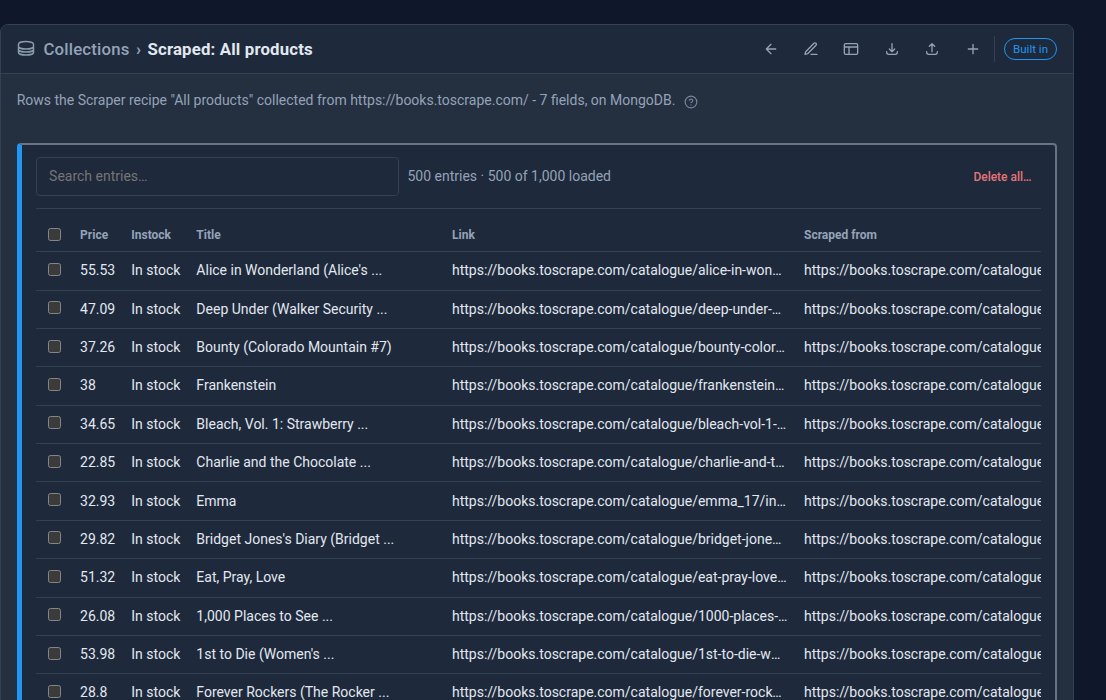The height and width of the screenshot is (700, 1106).
Task: Click the deep-under catalogue link
Action: click(x=616, y=309)
